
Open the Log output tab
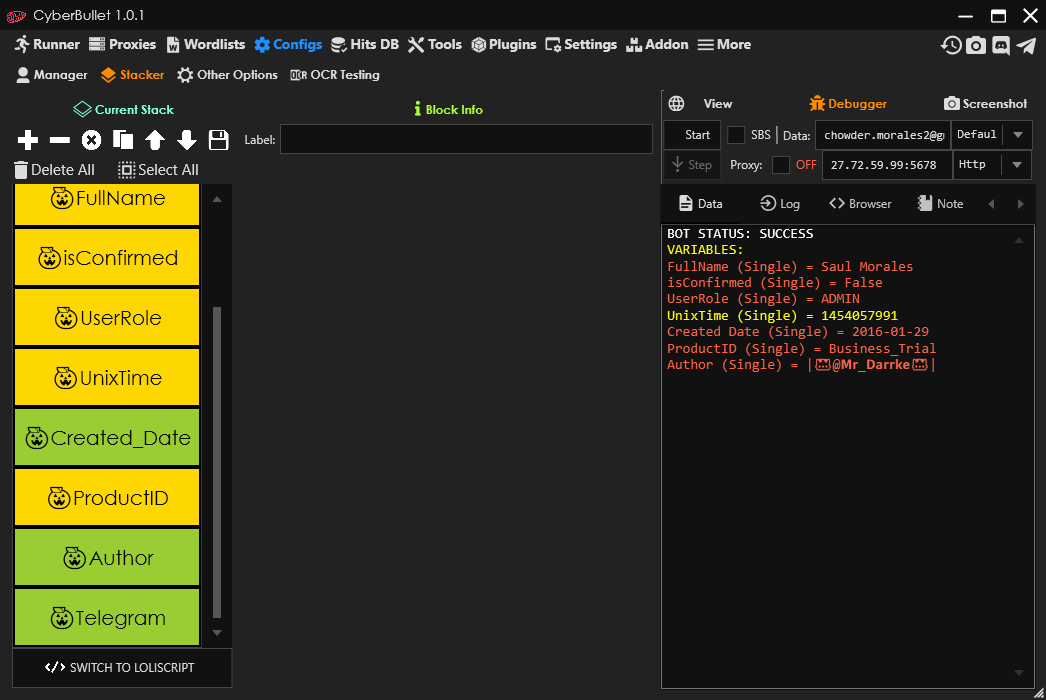coord(780,204)
